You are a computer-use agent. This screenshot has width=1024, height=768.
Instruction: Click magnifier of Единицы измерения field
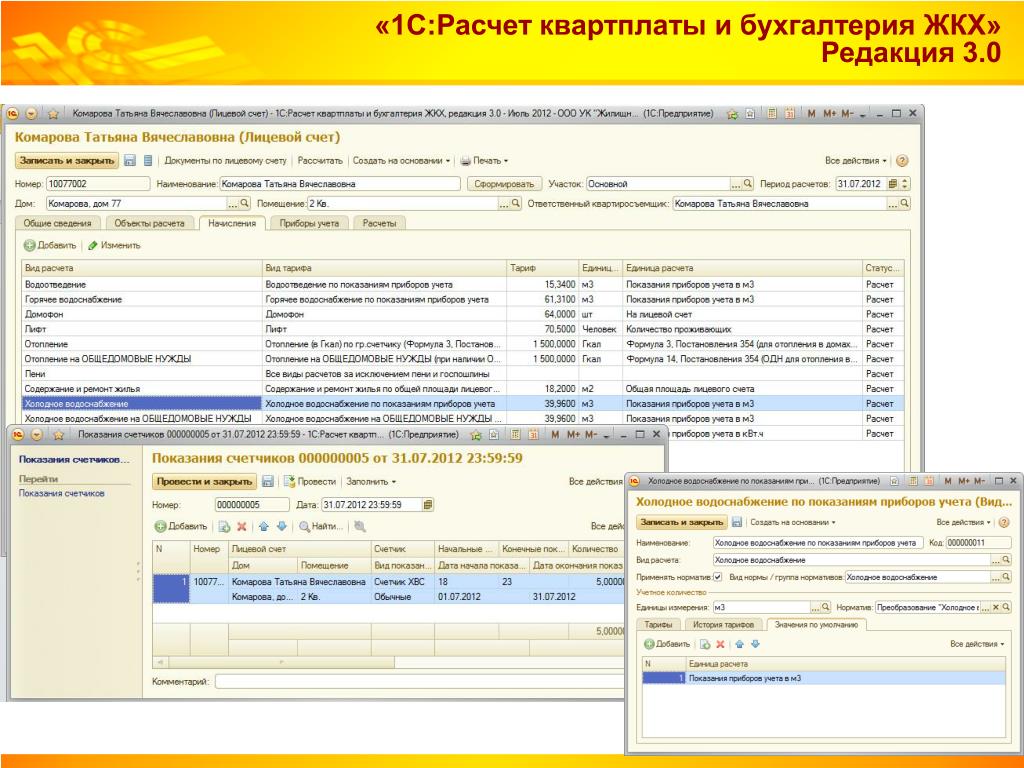(825, 607)
